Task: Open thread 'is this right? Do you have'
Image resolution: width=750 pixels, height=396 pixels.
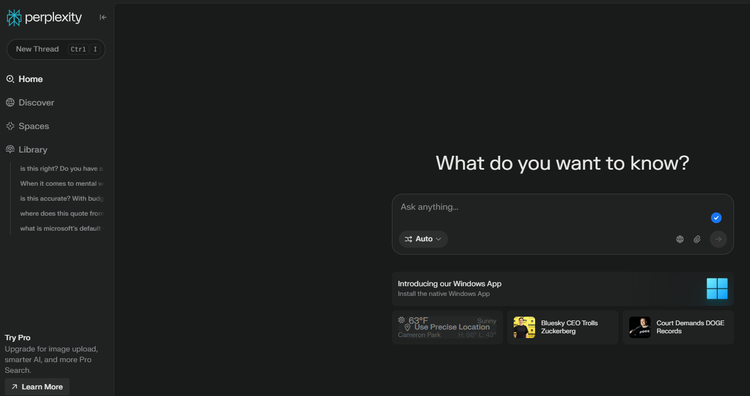Action: pos(61,168)
